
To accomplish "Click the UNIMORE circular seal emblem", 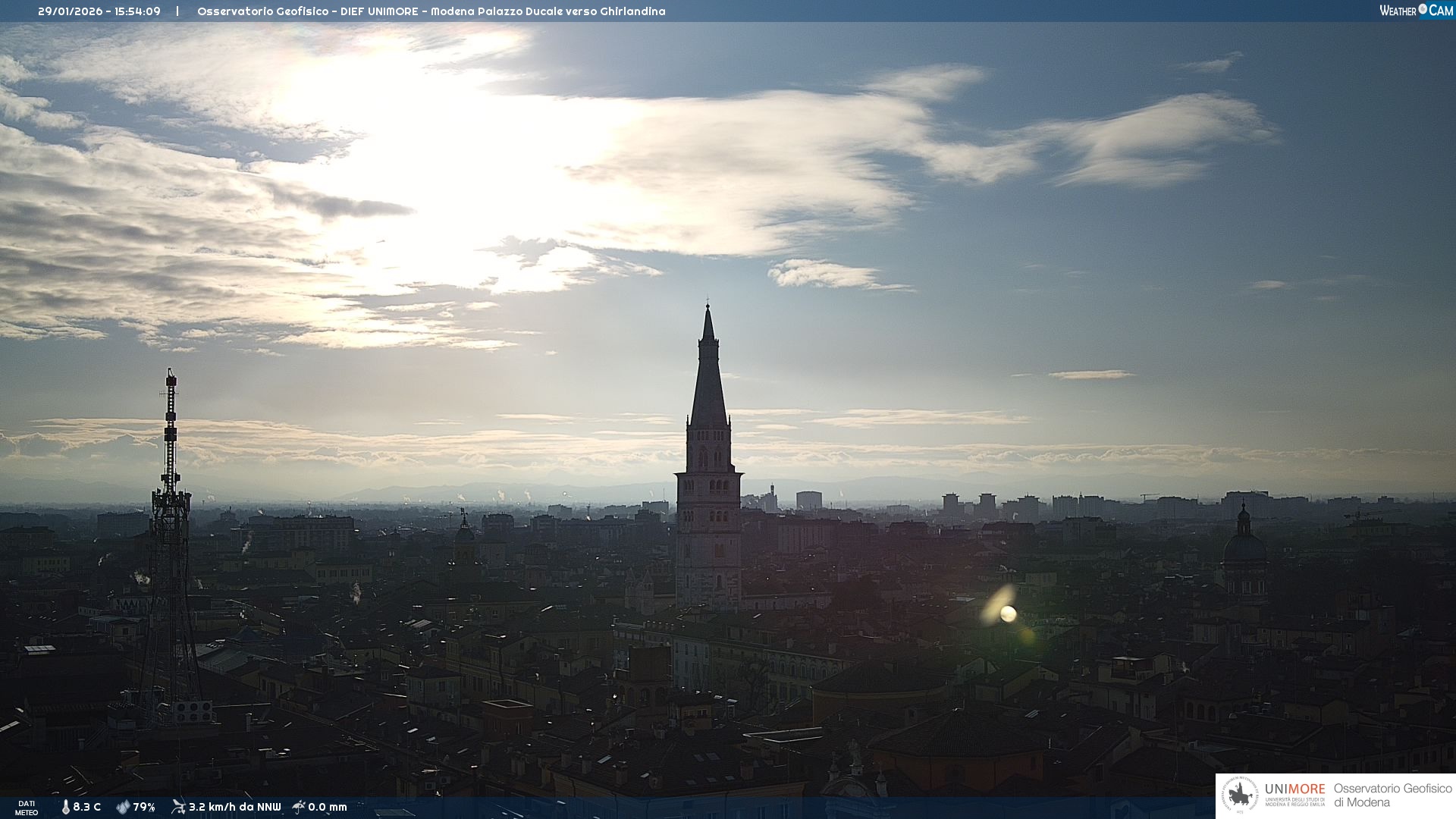I will 1241,795.
